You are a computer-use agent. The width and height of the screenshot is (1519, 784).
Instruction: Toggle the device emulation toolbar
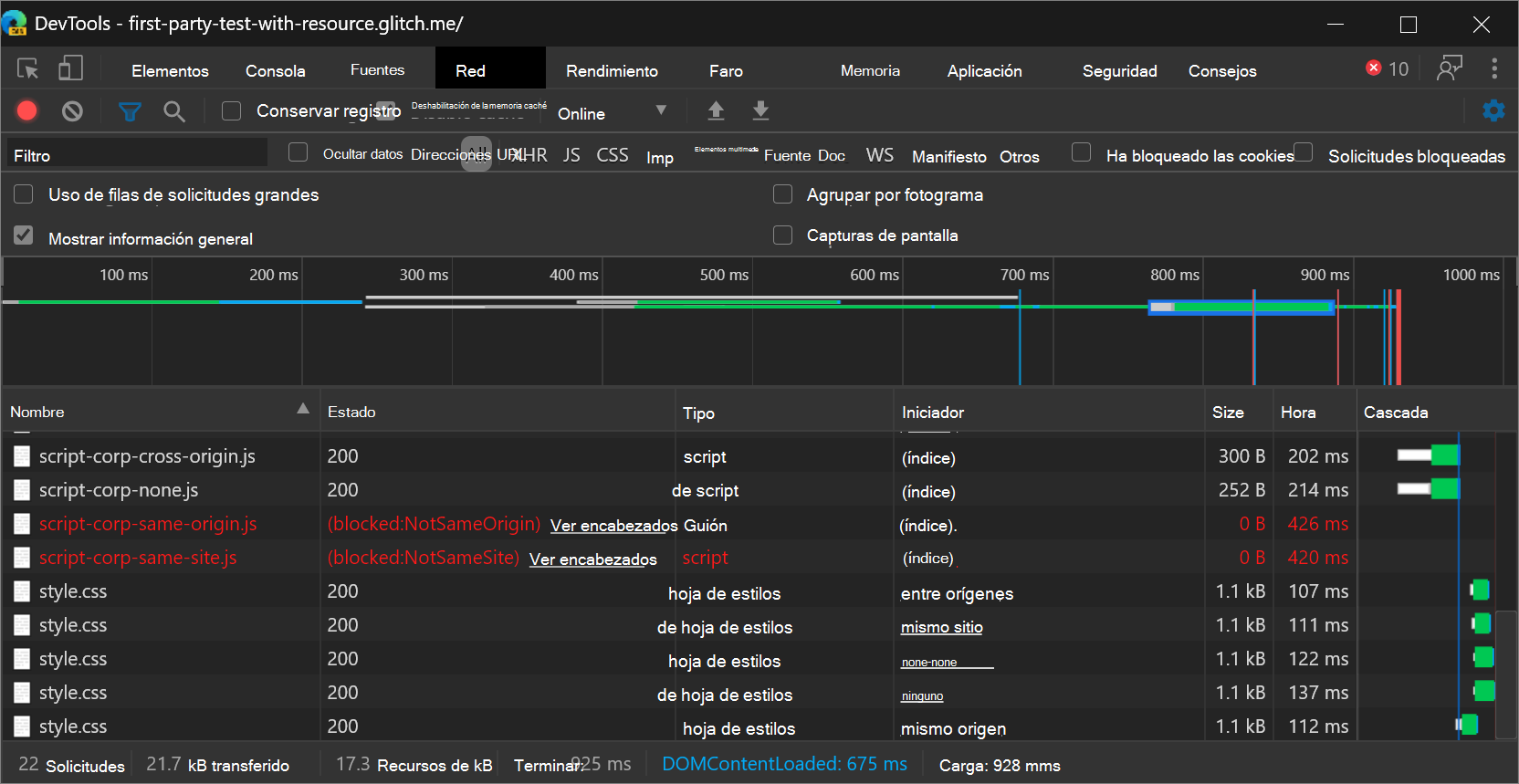pos(70,69)
